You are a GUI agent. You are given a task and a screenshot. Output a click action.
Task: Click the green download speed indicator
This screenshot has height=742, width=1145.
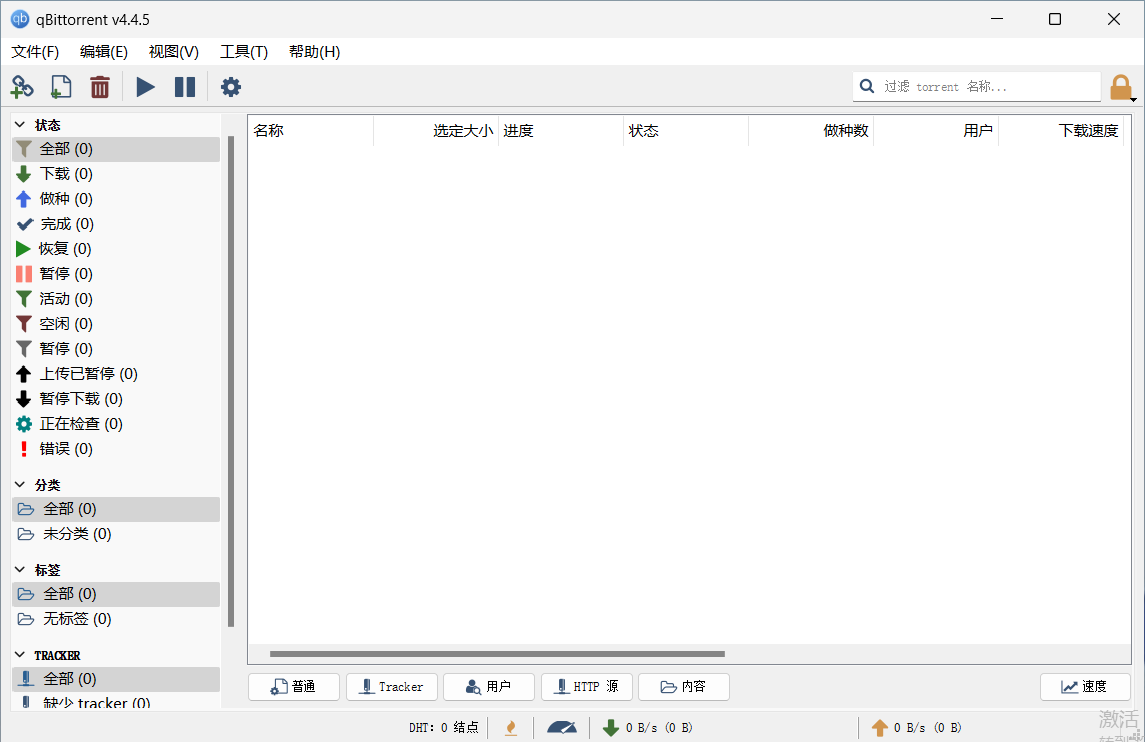[647, 727]
